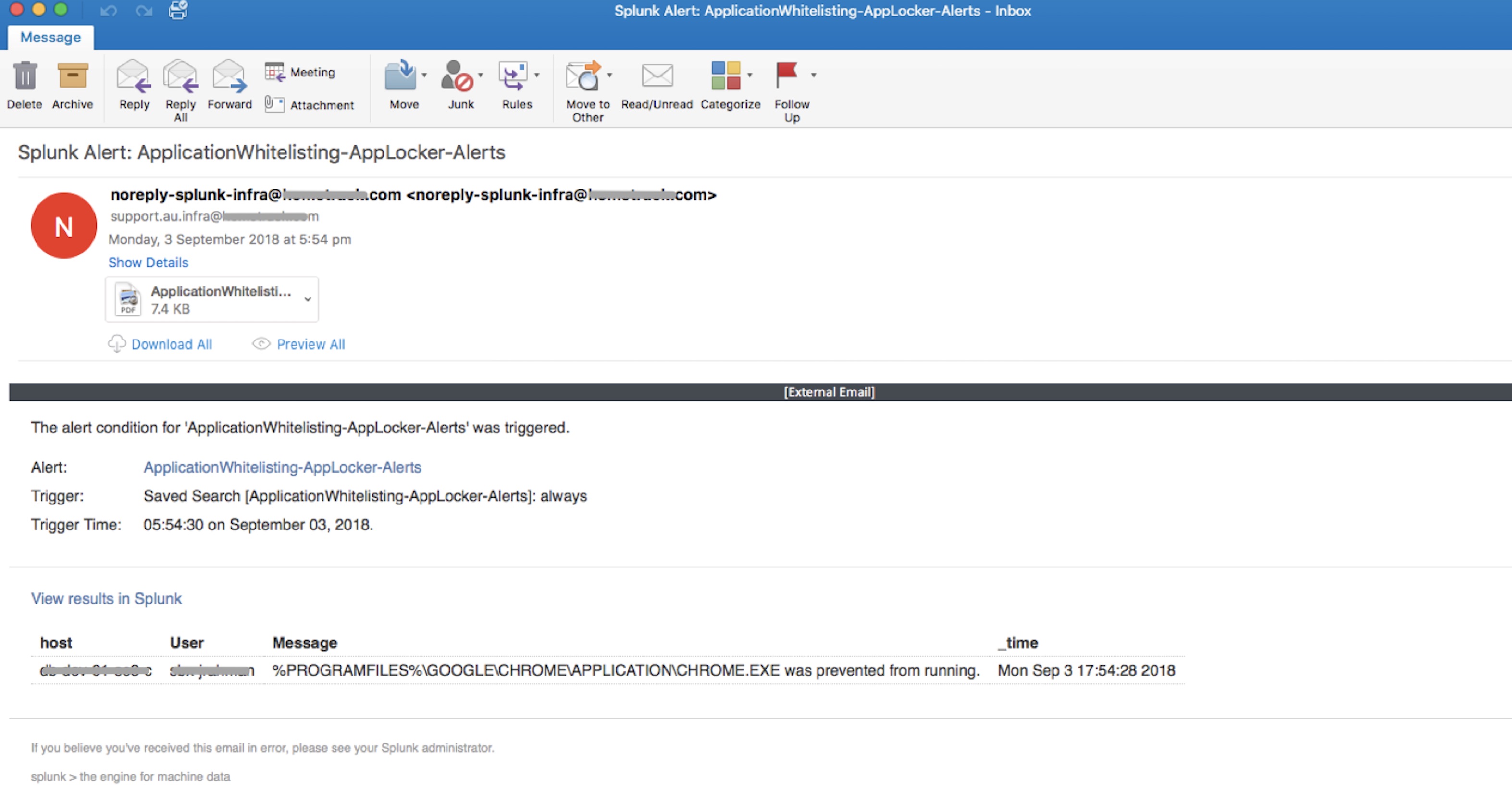Viewport: 1512px width, 806px height.
Task: Open View results in Splunk
Action: coord(106,598)
